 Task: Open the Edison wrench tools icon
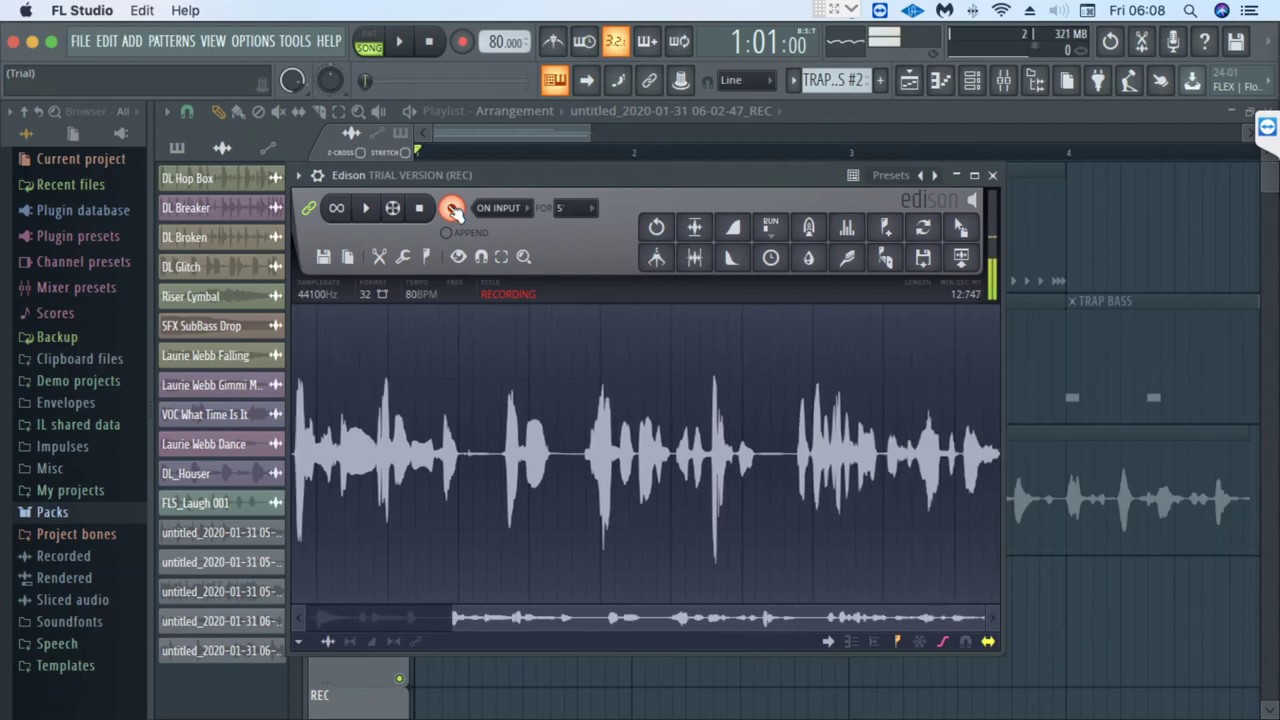403,257
